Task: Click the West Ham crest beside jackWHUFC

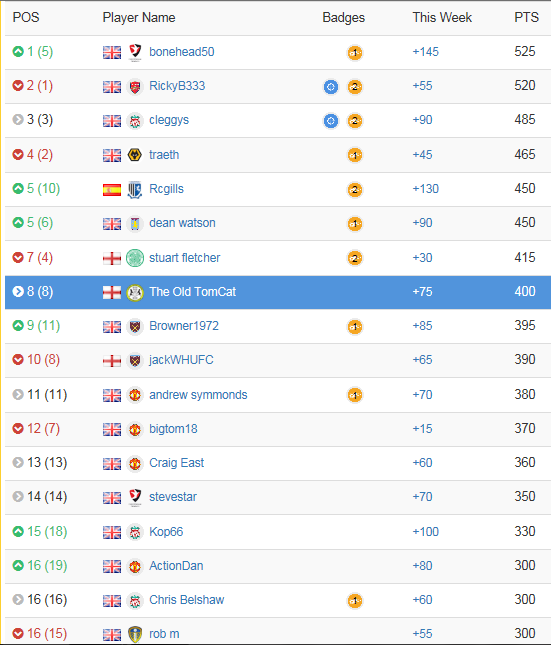Action: coord(135,360)
